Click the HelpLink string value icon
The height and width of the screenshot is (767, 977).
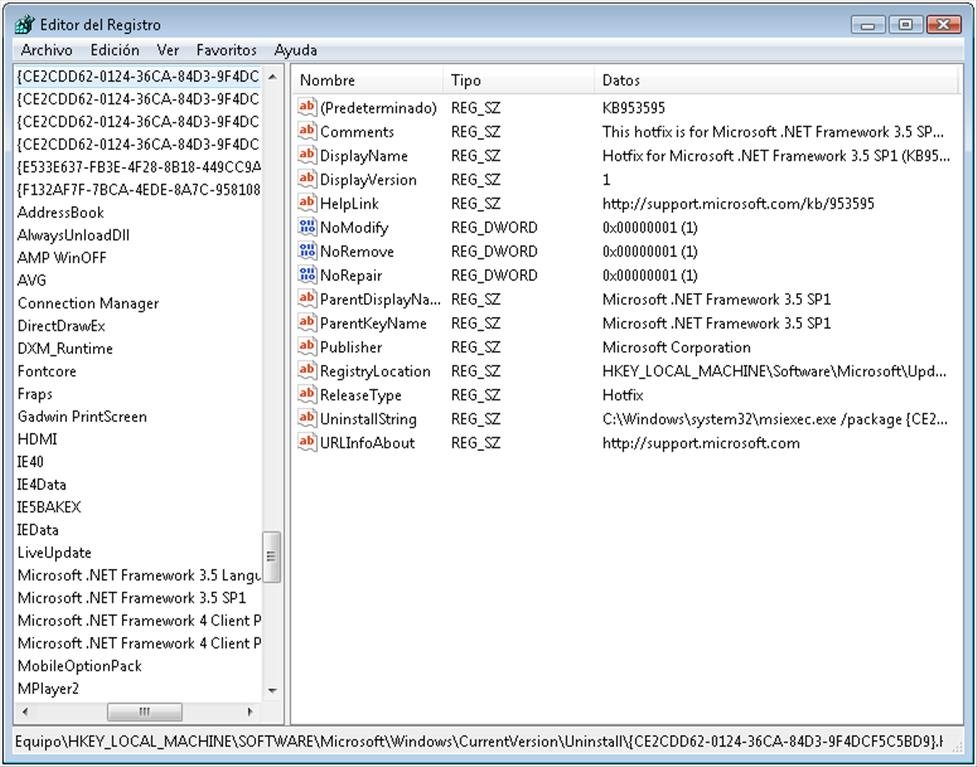(307, 202)
